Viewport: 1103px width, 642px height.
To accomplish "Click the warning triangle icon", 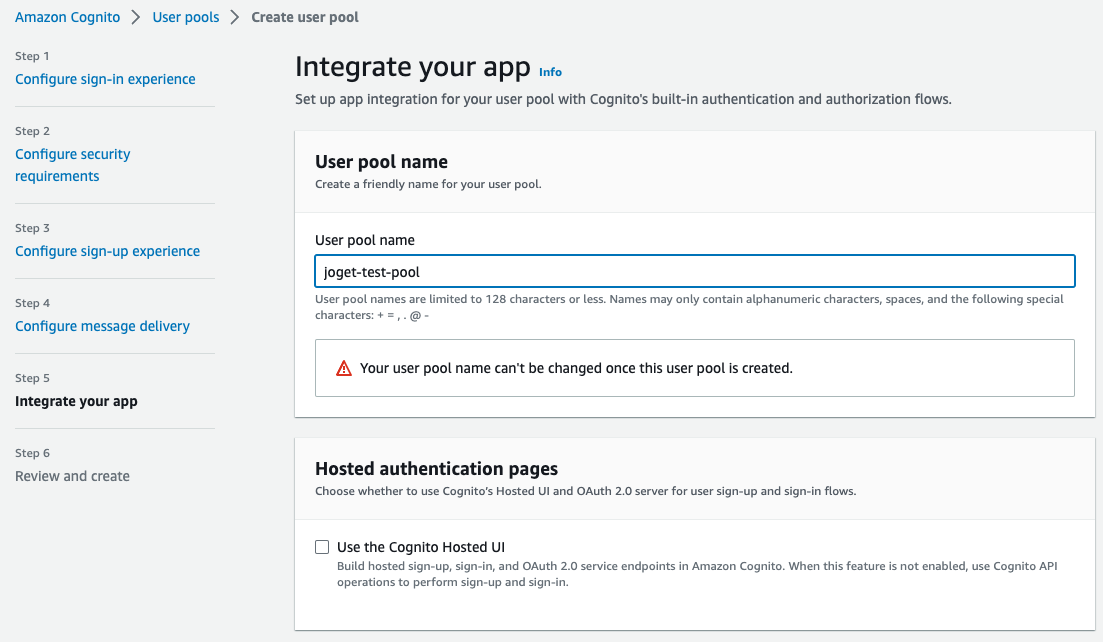I will pos(343,368).
